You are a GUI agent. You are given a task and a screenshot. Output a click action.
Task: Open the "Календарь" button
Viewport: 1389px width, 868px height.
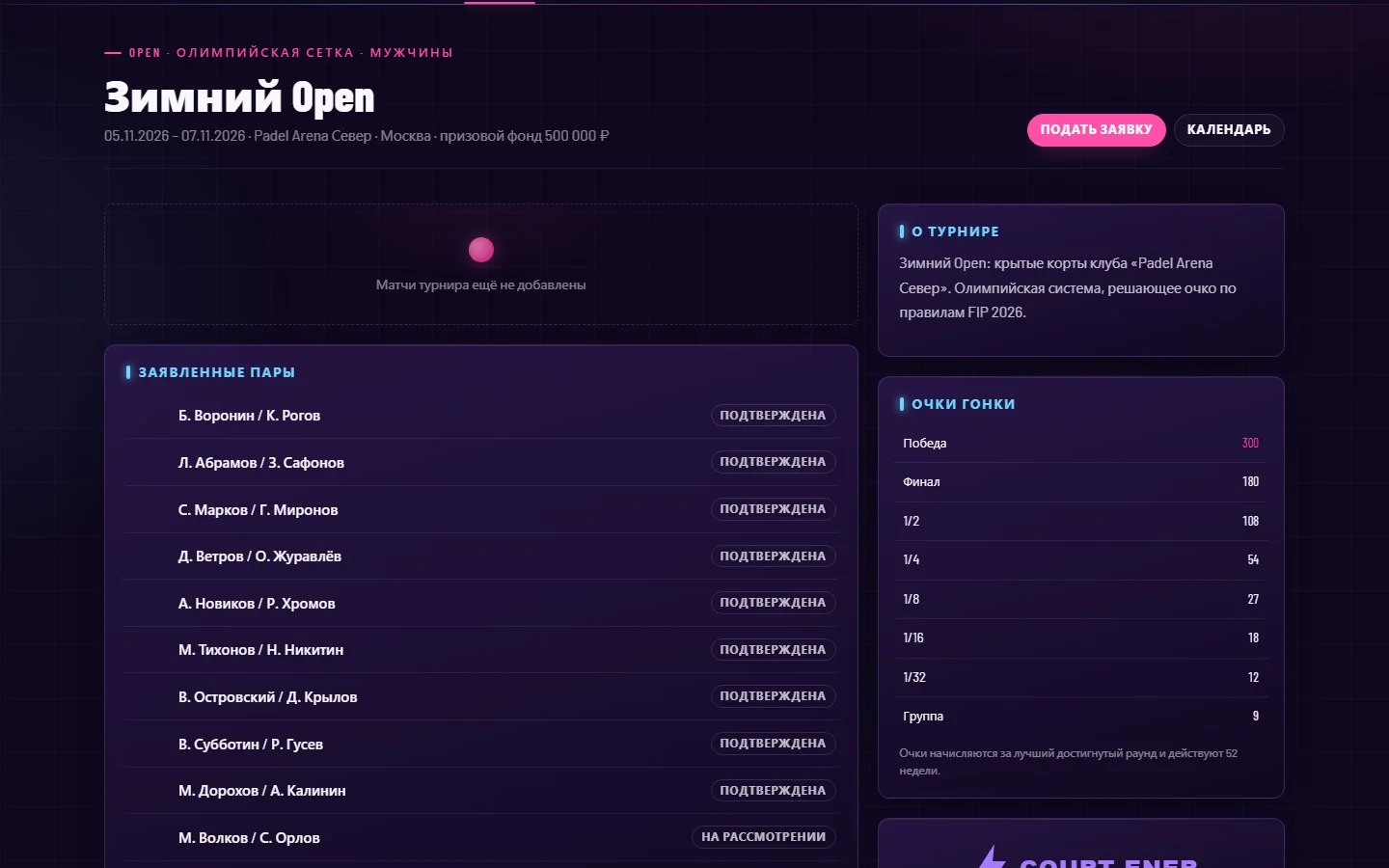(x=1229, y=129)
